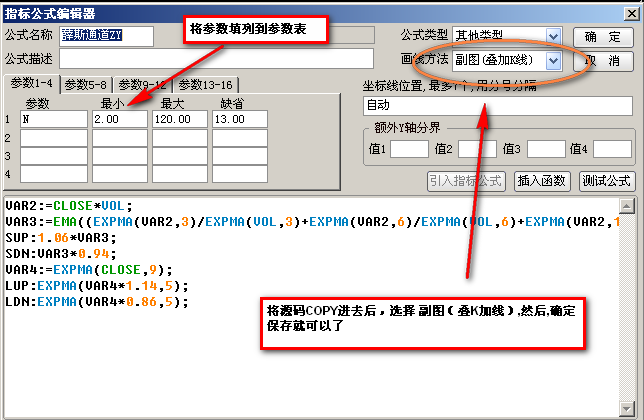This screenshot has height=420, width=644.
Task: Switch to the 参数9-12 tab
Action: [x=142, y=85]
